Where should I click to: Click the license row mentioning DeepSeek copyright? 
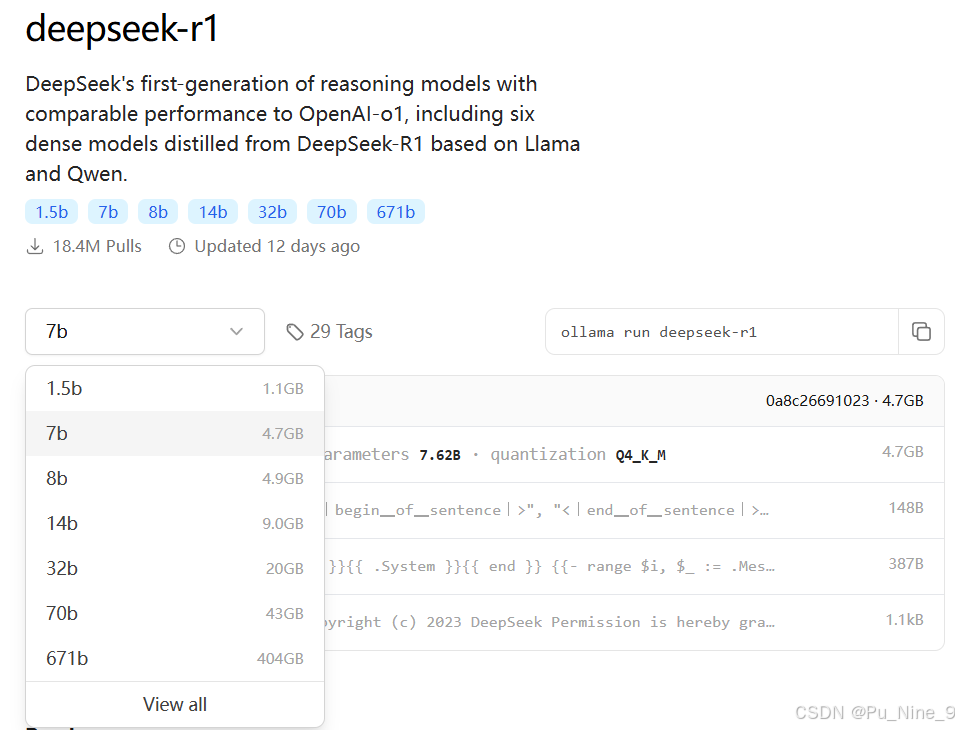600,621
